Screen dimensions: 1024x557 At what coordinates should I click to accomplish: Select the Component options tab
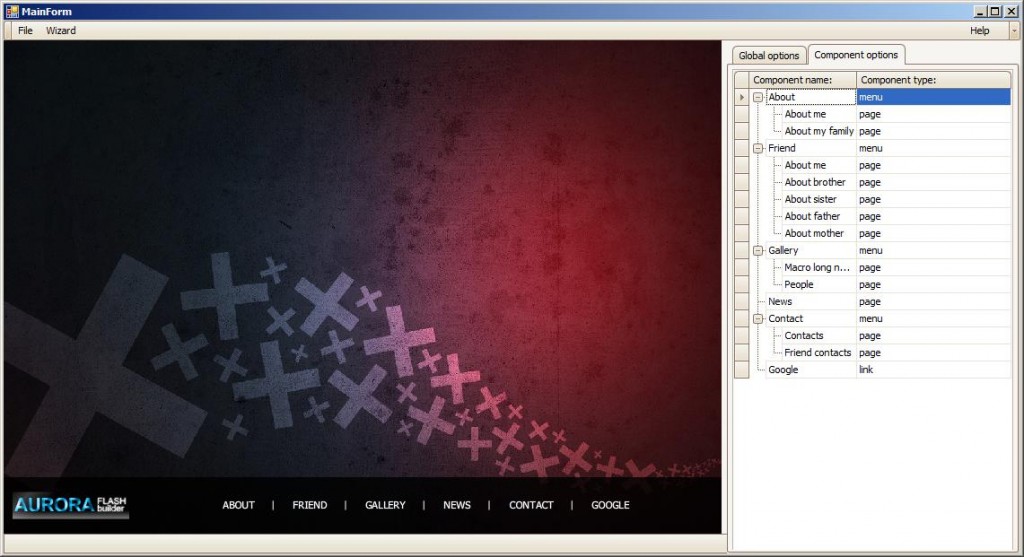(x=856, y=55)
